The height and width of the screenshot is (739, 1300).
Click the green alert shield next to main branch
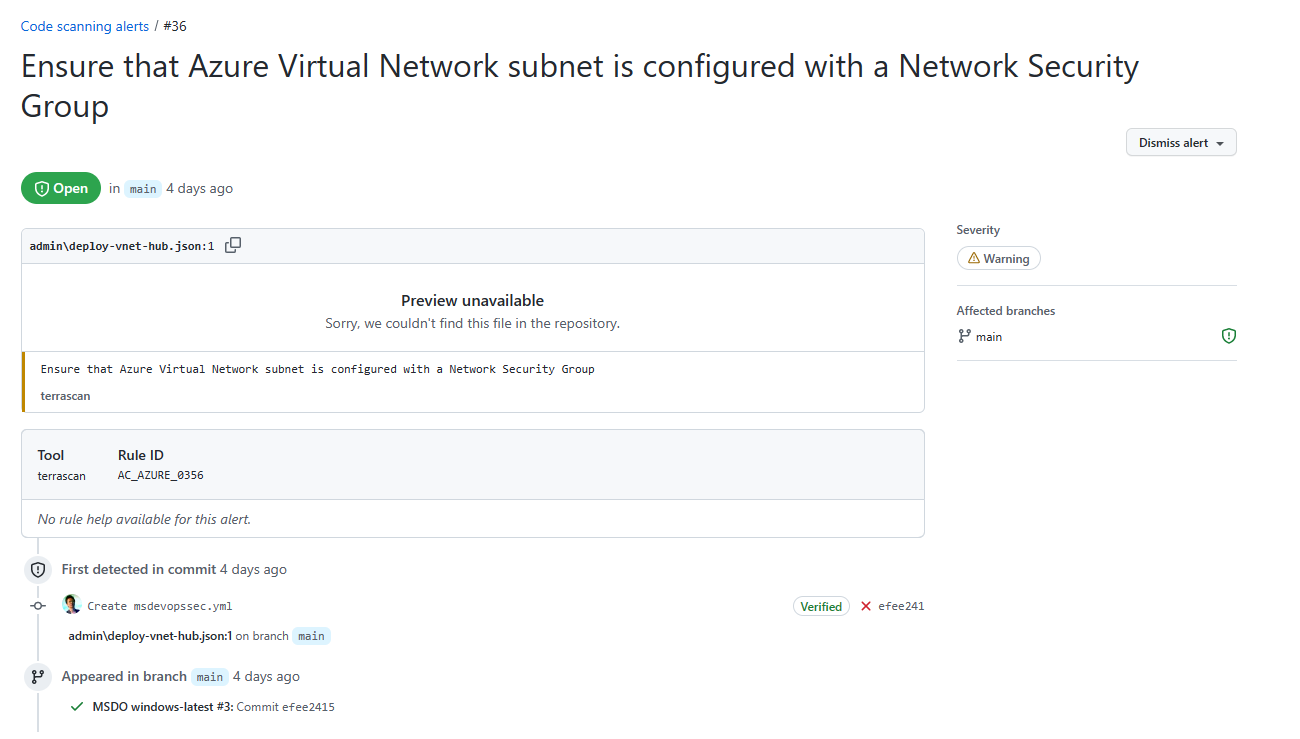[1228, 336]
